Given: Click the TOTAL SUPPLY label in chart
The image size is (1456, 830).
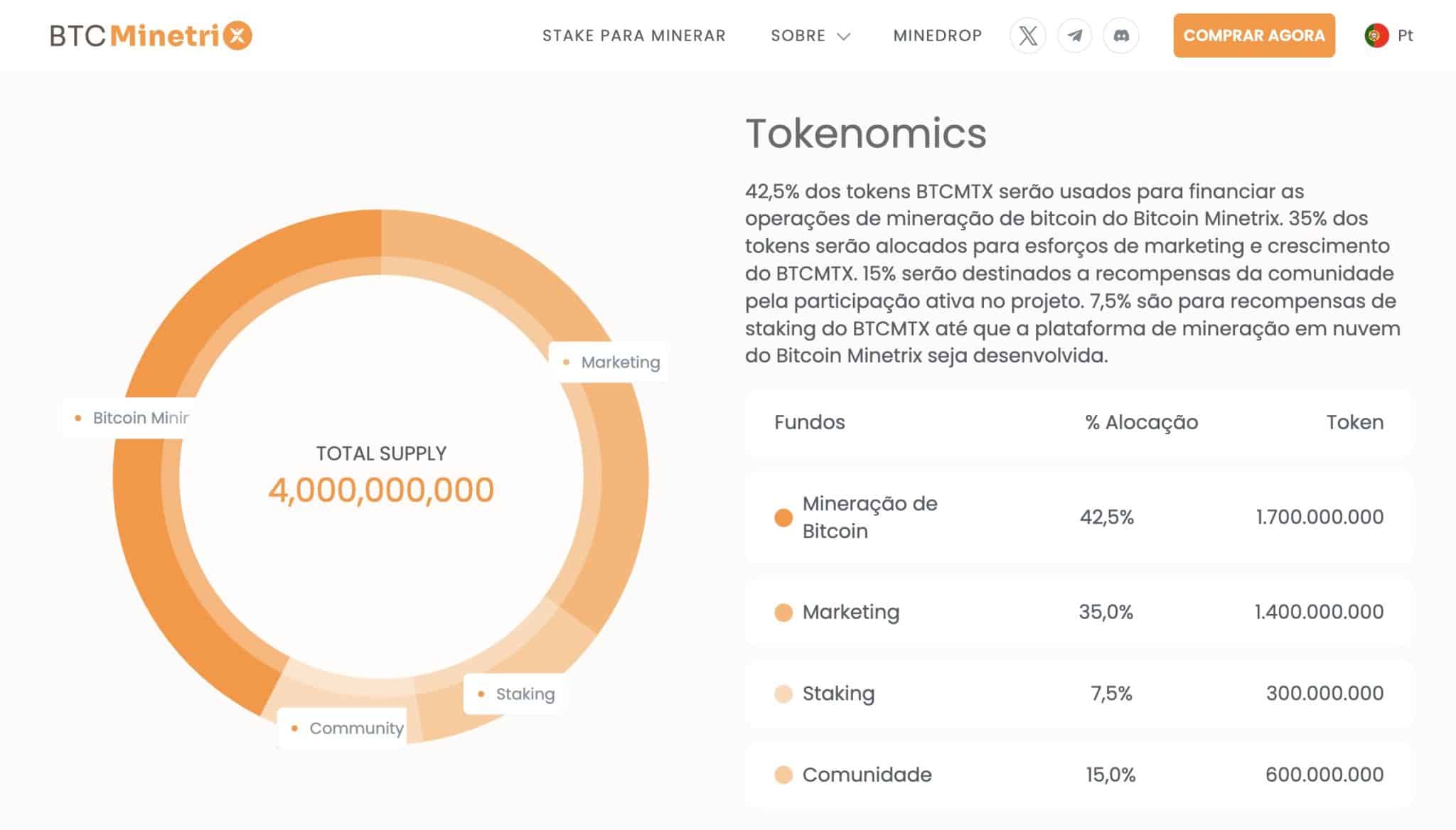Looking at the screenshot, I should coord(381,453).
